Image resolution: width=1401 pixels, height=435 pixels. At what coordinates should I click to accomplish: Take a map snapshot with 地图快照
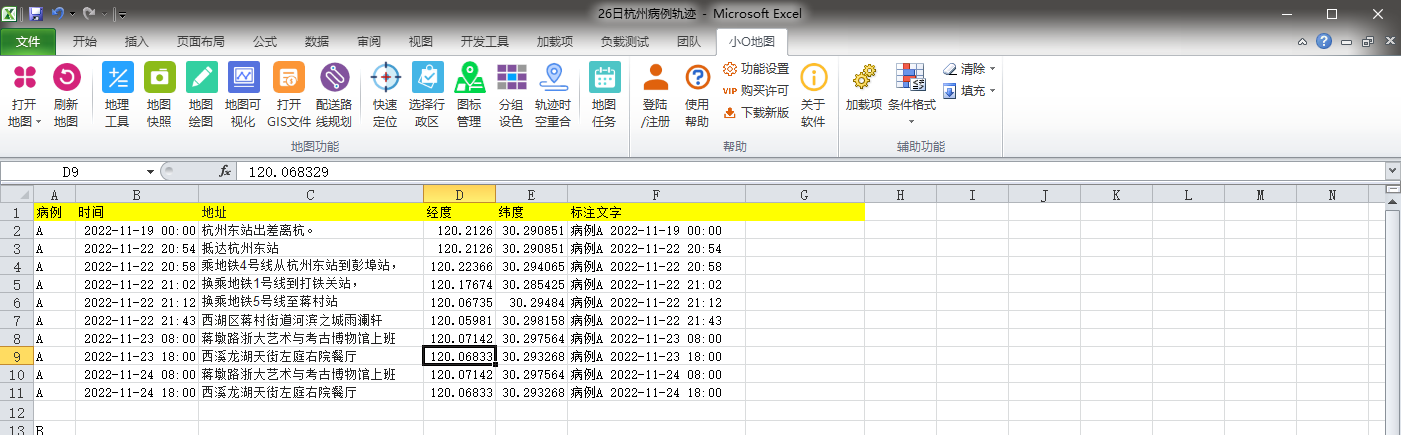(159, 95)
